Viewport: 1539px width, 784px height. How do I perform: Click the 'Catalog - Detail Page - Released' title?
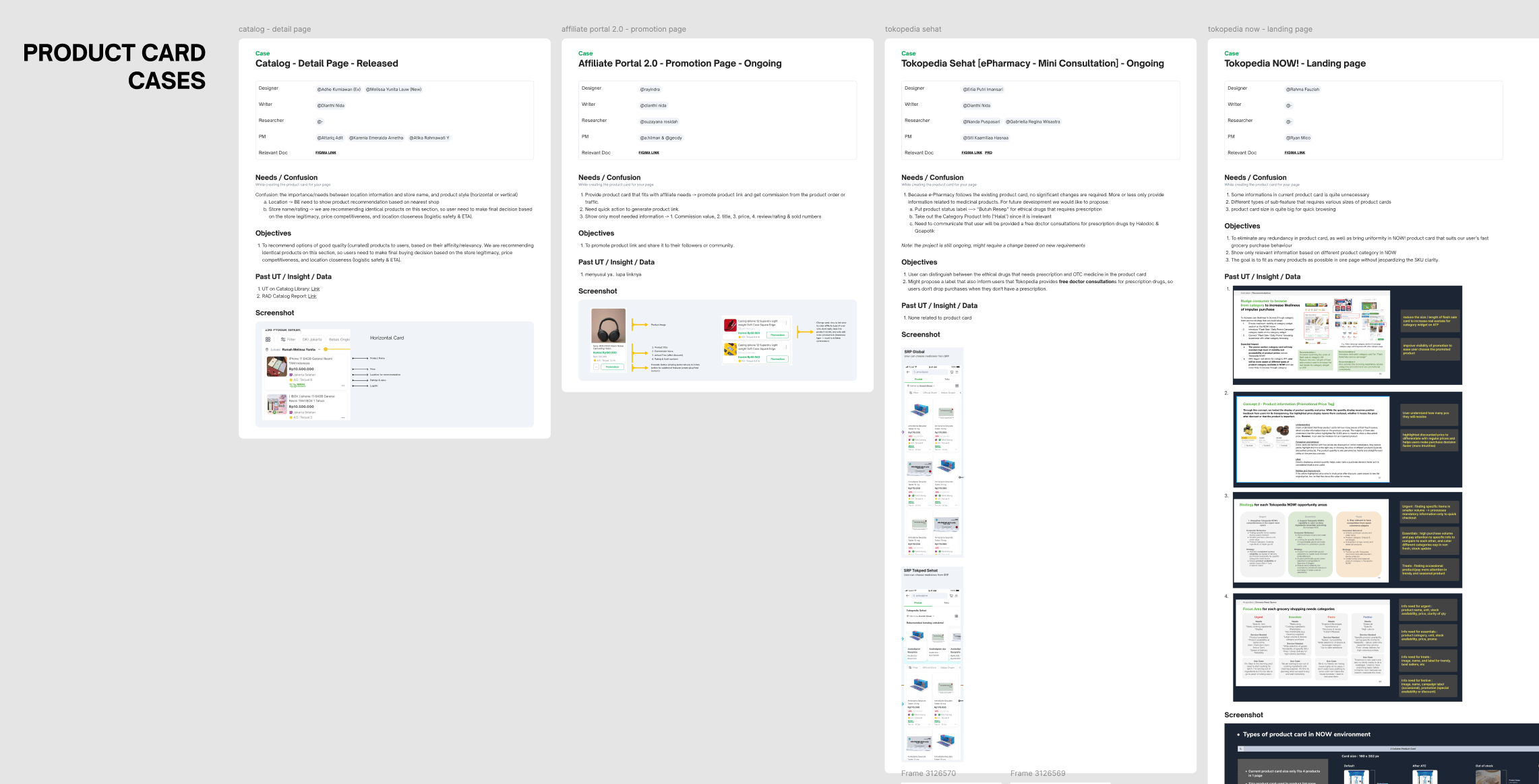[326, 63]
